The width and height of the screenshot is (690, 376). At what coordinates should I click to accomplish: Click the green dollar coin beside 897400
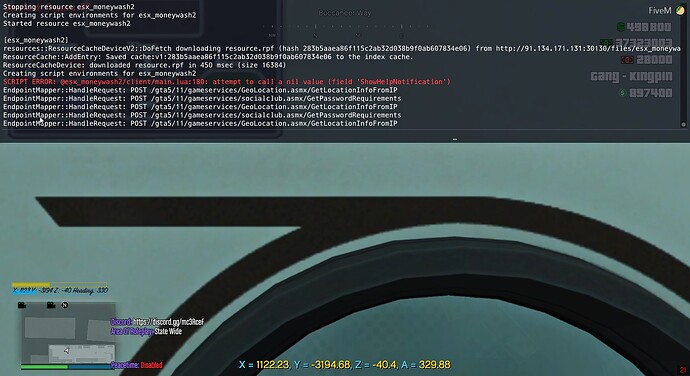(x=622, y=93)
